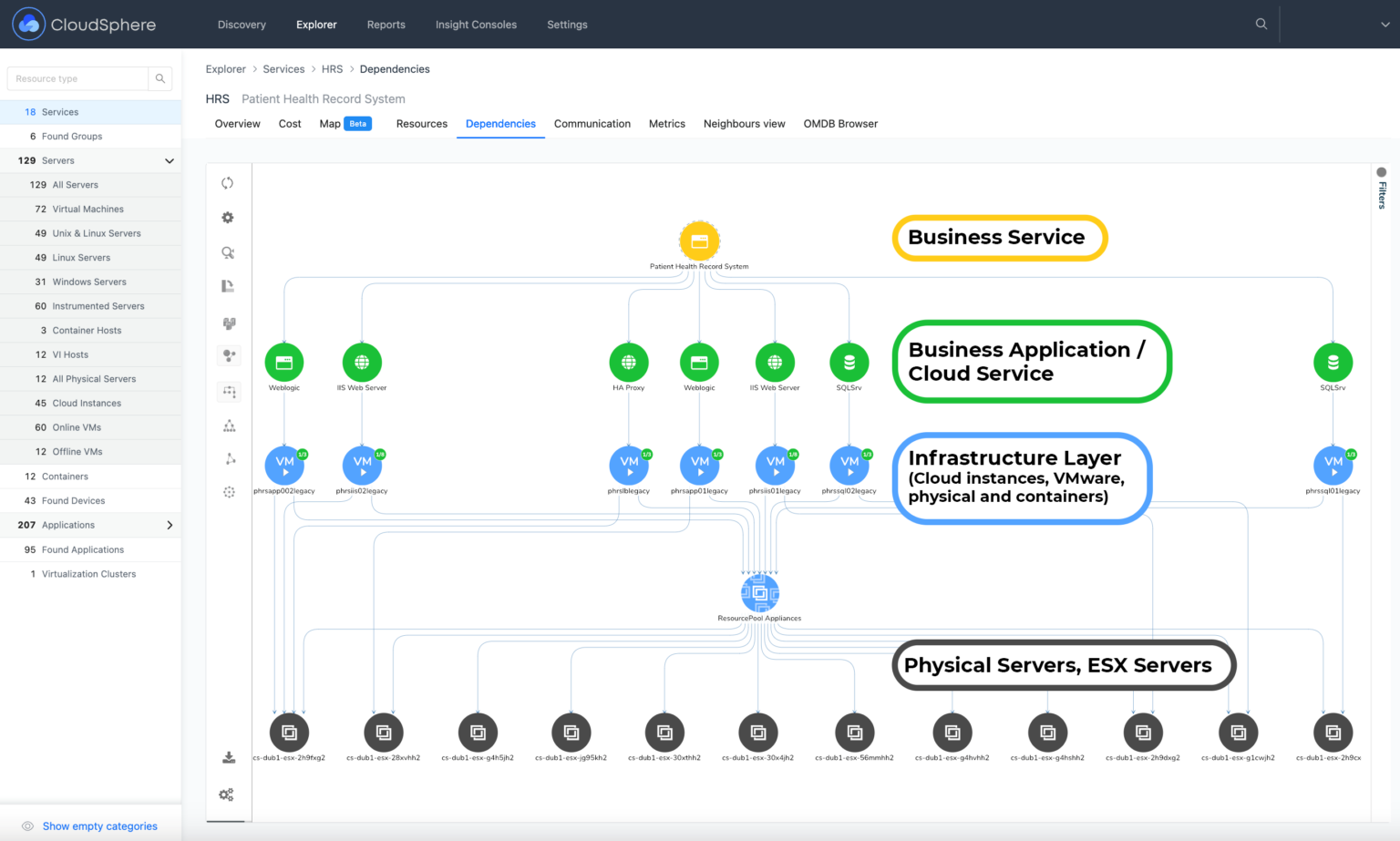Navigate back via the Services breadcrumb link
This screenshot has height=841, width=1400.
pyautogui.click(x=283, y=68)
